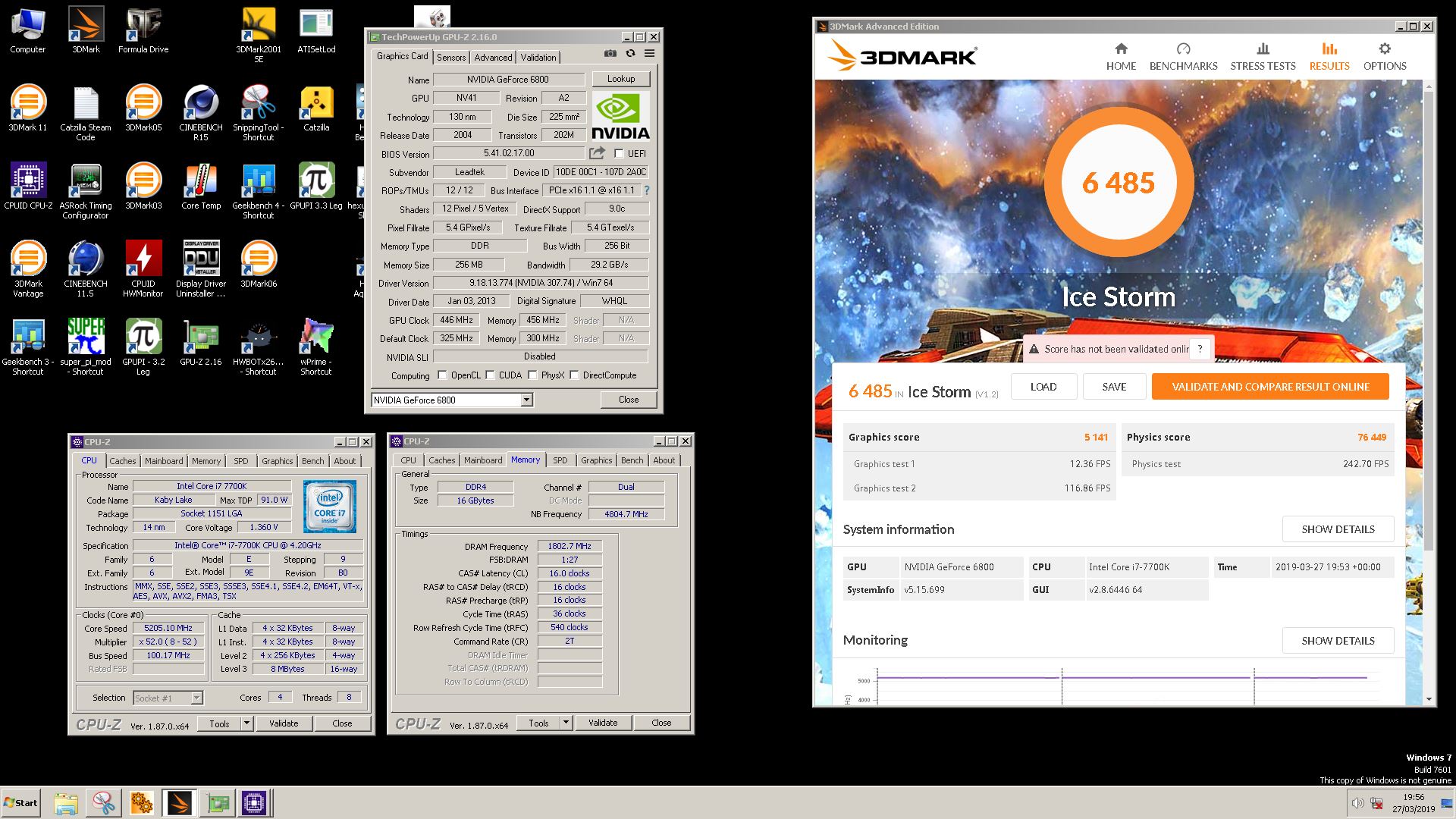Image resolution: width=1456 pixels, height=819 pixels.
Task: Show details for System information
Action: (1338, 529)
